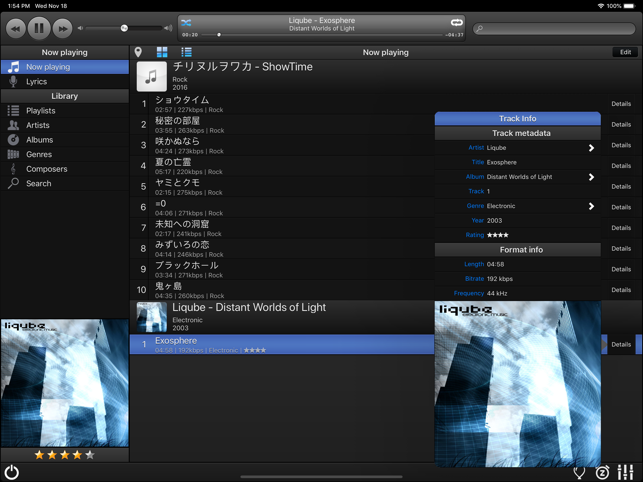Skip to the next track

click(x=62, y=28)
